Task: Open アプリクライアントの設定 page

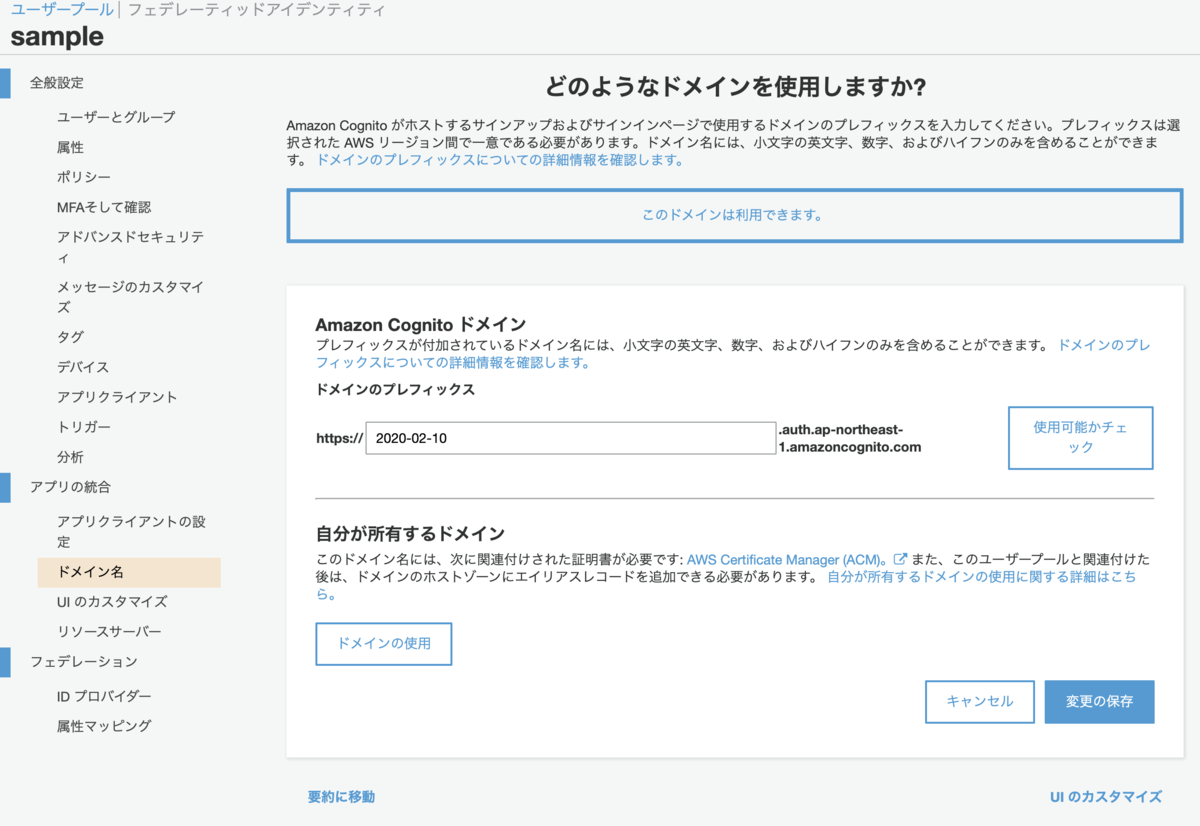Action: click(131, 532)
